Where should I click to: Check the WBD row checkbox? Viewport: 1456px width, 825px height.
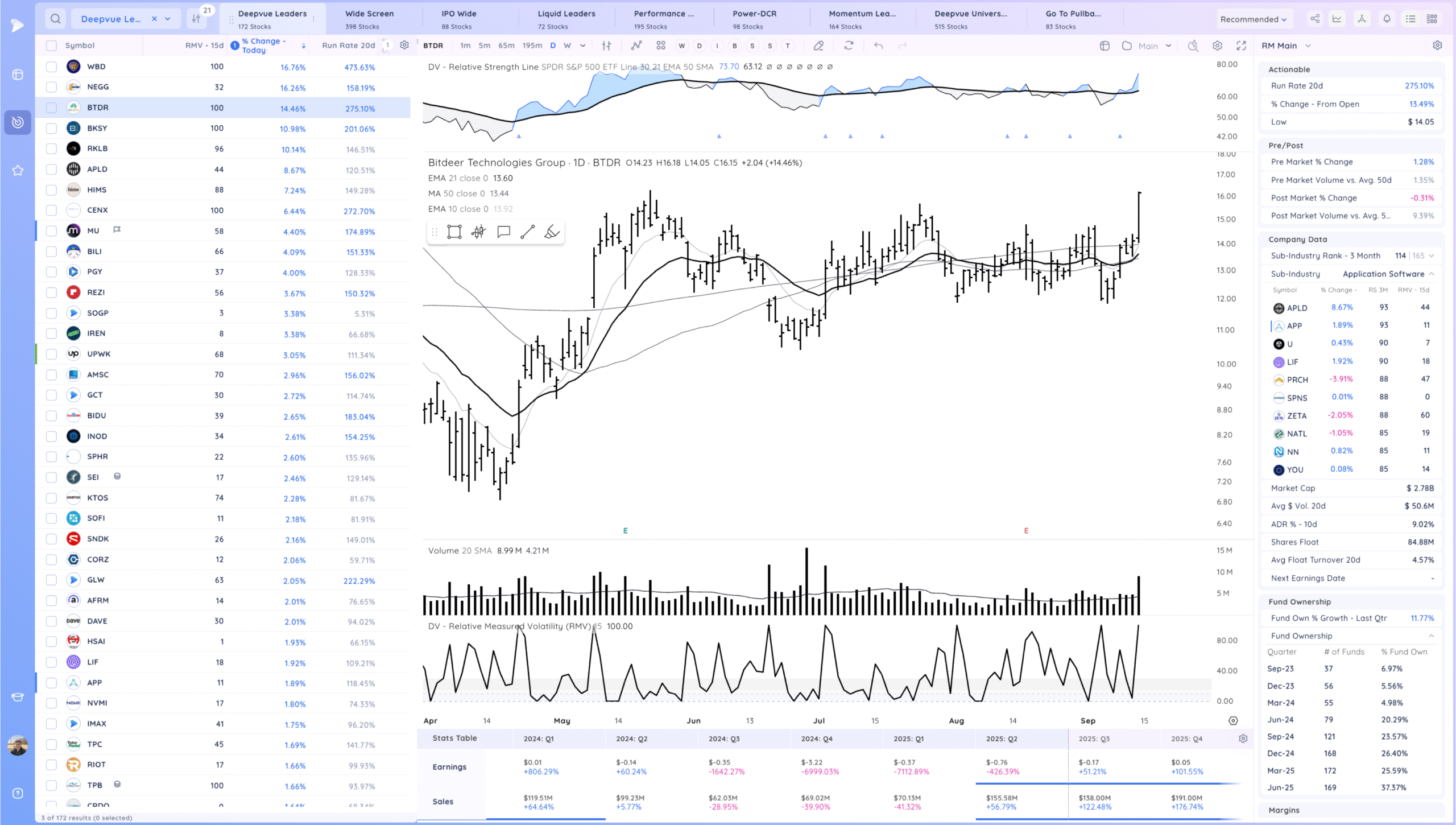(51, 67)
